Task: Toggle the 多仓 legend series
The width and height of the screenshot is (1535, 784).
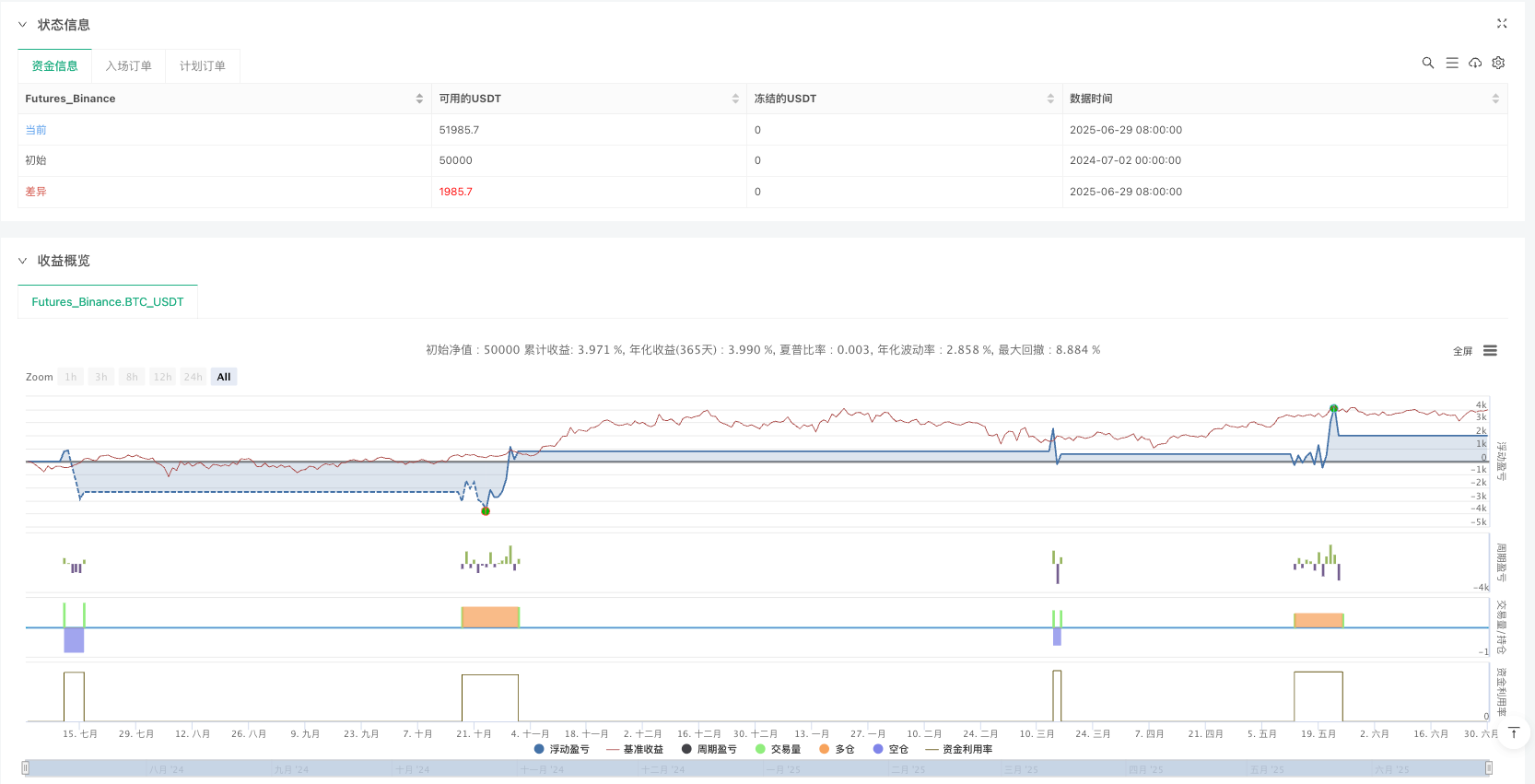Action: (x=837, y=749)
